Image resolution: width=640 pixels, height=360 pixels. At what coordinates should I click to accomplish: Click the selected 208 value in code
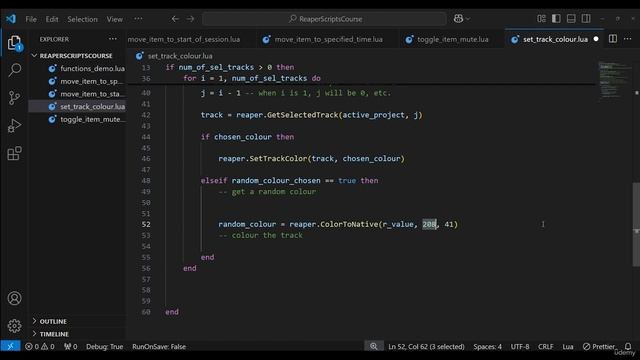point(429,224)
